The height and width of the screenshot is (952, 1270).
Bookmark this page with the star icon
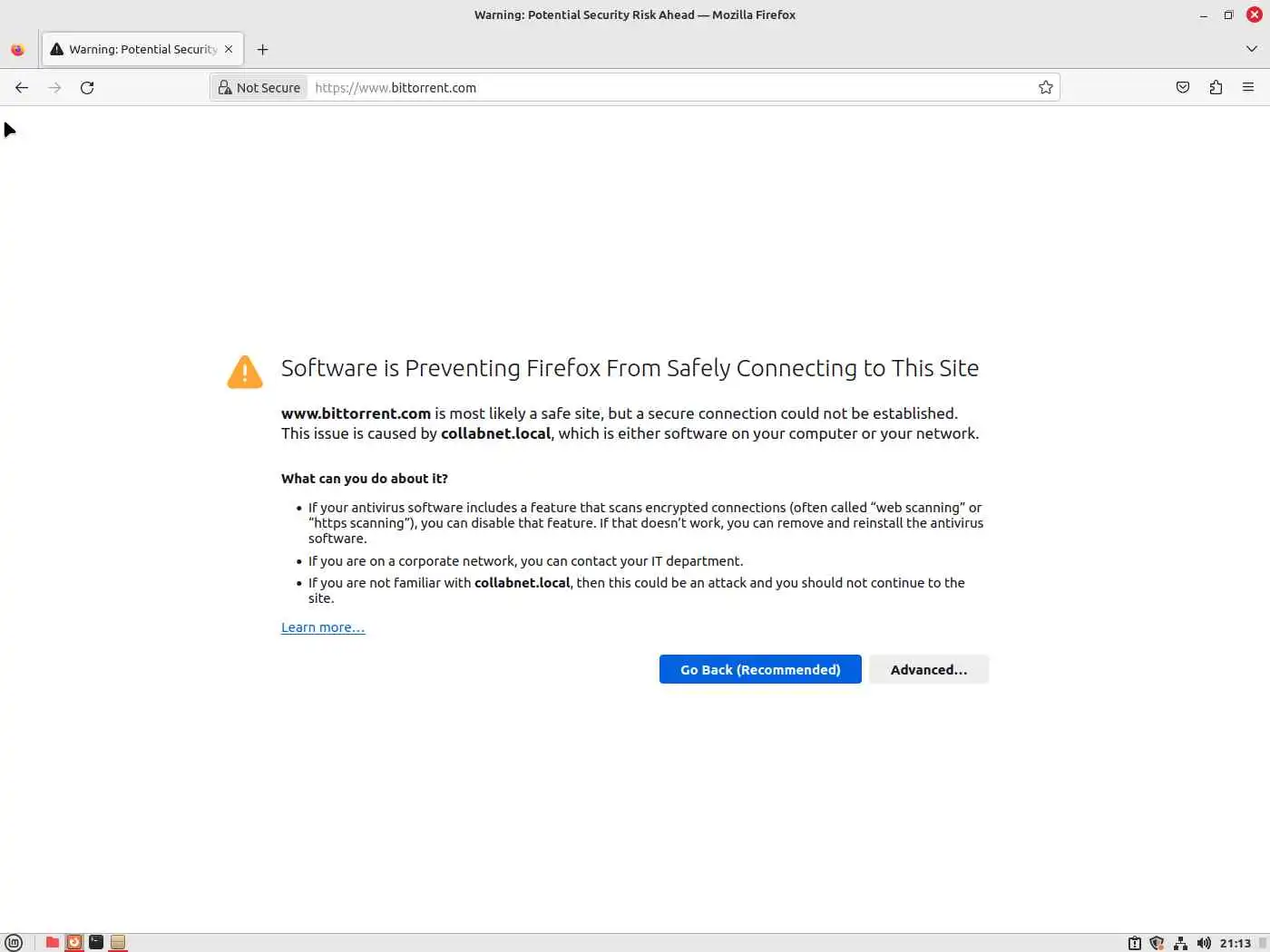tap(1046, 88)
